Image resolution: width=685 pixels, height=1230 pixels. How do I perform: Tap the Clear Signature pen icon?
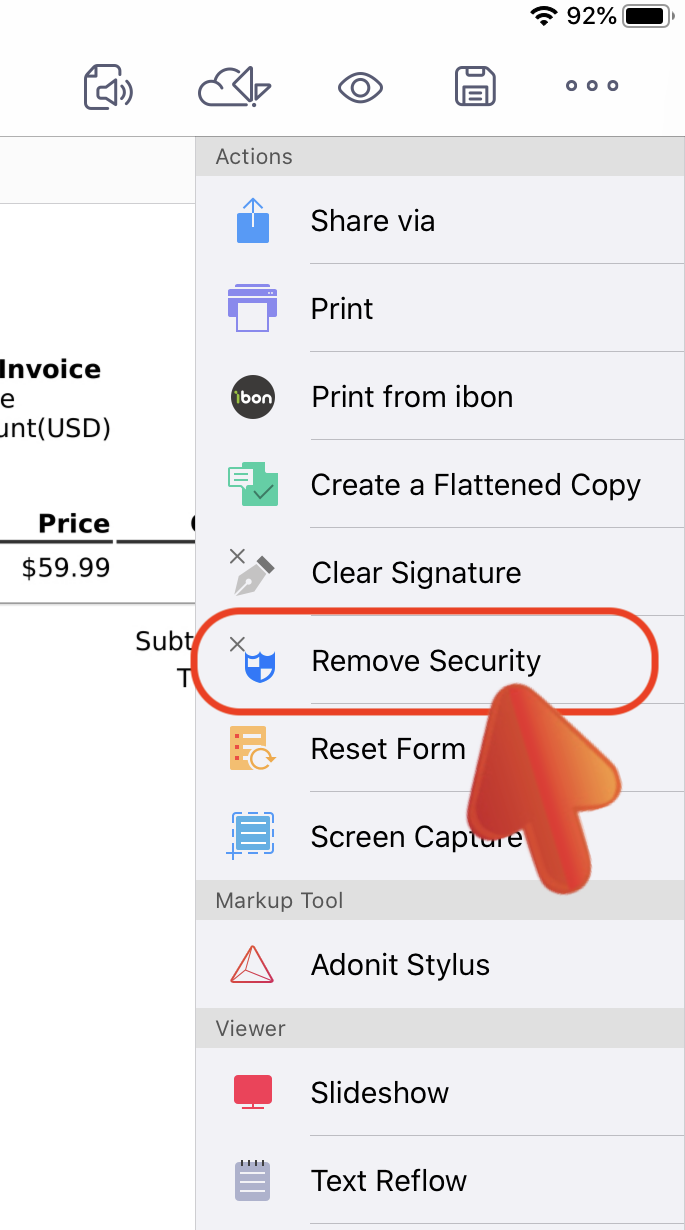(252, 572)
